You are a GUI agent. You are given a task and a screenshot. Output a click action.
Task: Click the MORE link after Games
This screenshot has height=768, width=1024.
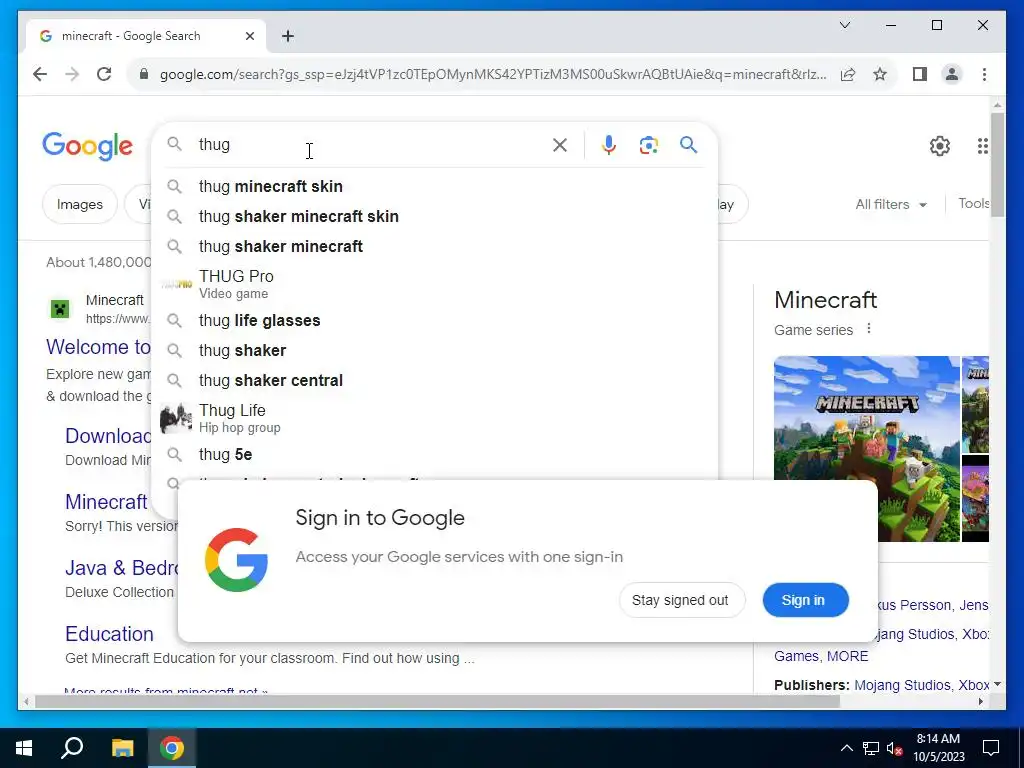(848, 656)
